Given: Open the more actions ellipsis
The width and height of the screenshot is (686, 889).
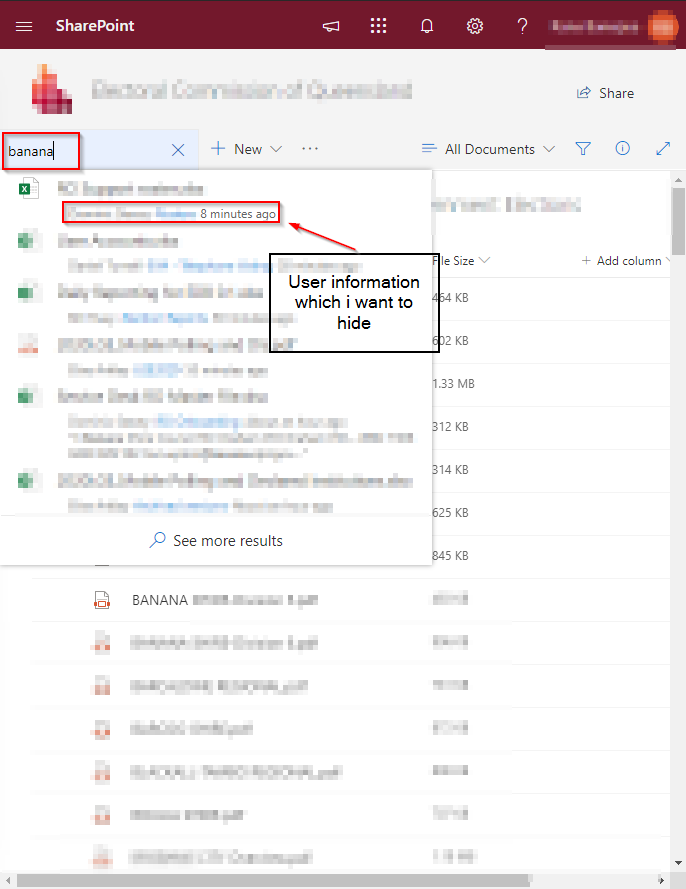Looking at the screenshot, I should 310,149.
